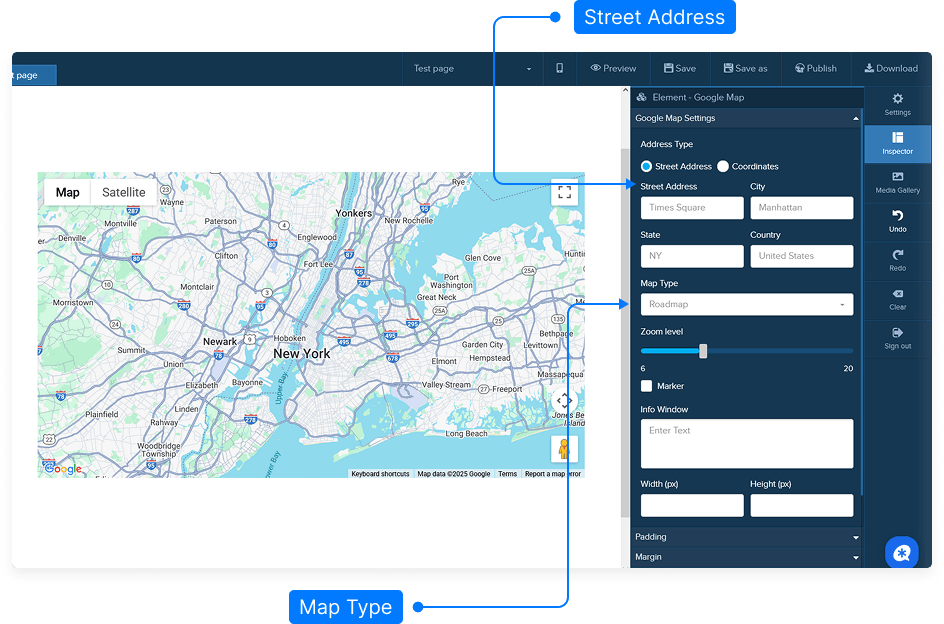Viewport: 944px width, 624px height.
Task: Click the Zoom level slider handle
Action: (x=703, y=351)
